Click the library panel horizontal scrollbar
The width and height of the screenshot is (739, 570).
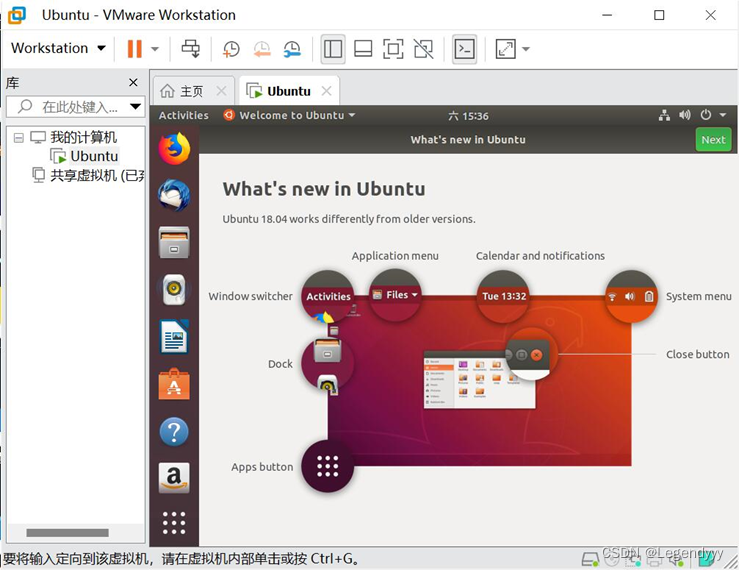click(67, 532)
